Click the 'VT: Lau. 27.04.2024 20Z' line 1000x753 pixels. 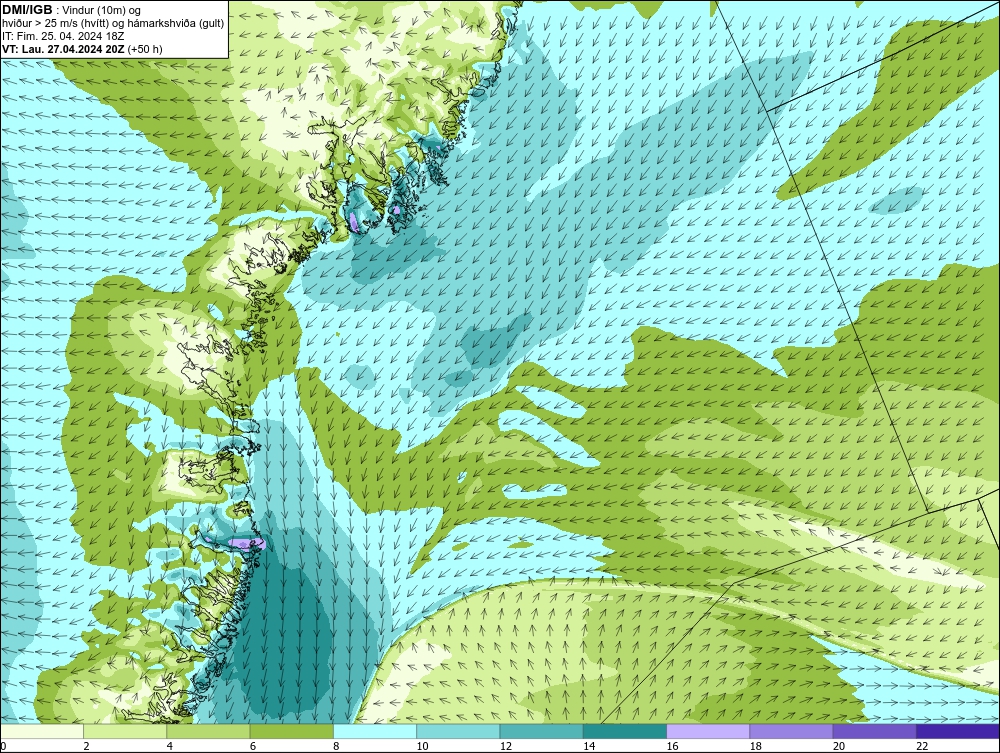63,48
